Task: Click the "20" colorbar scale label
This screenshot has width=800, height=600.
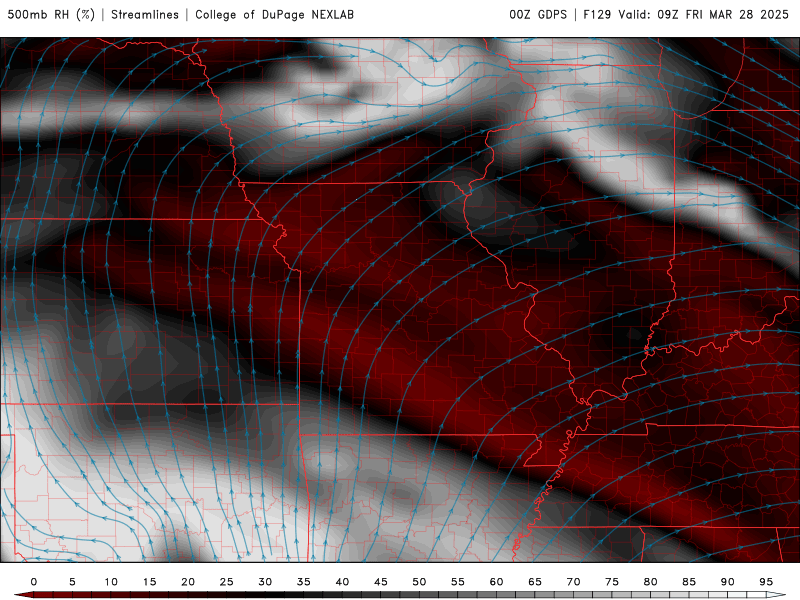Action: click(188, 582)
